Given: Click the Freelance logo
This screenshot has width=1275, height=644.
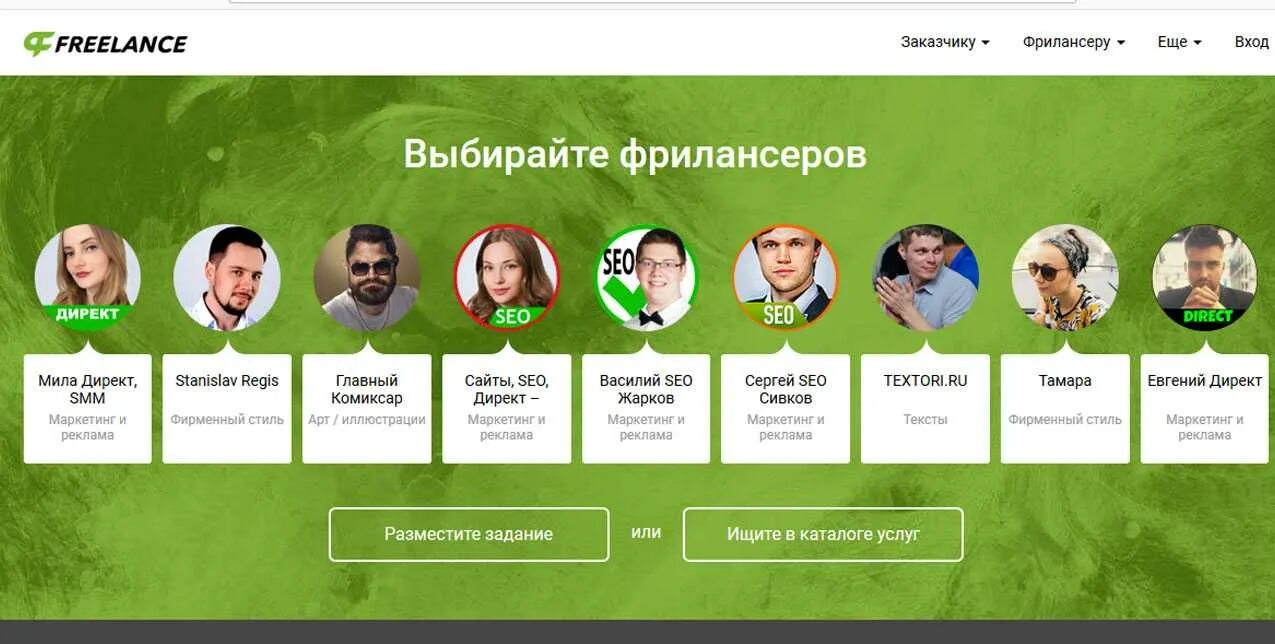Looking at the screenshot, I should tap(105, 43).
